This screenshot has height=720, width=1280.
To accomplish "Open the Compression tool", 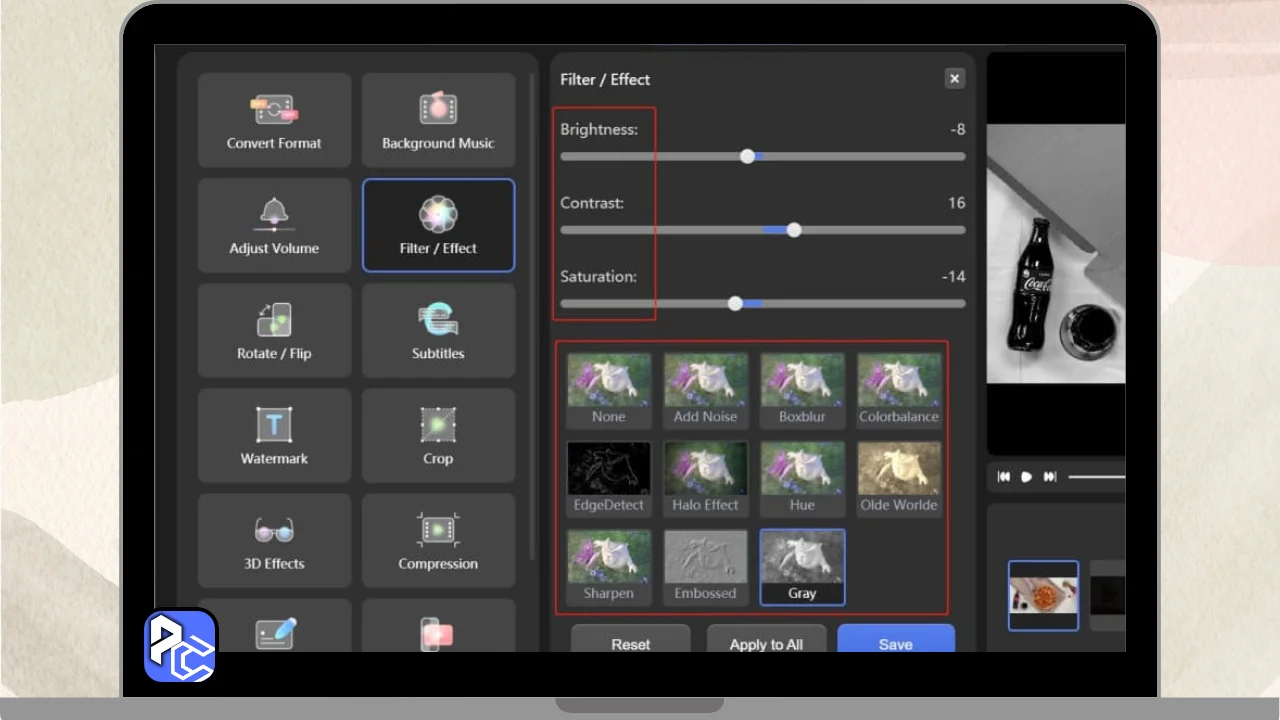I will 438,540.
